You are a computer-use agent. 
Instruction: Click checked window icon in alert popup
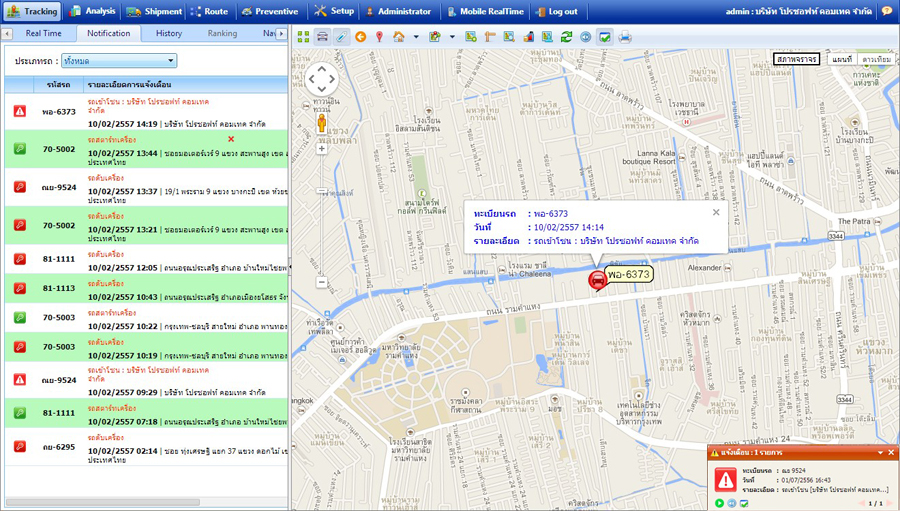744,503
